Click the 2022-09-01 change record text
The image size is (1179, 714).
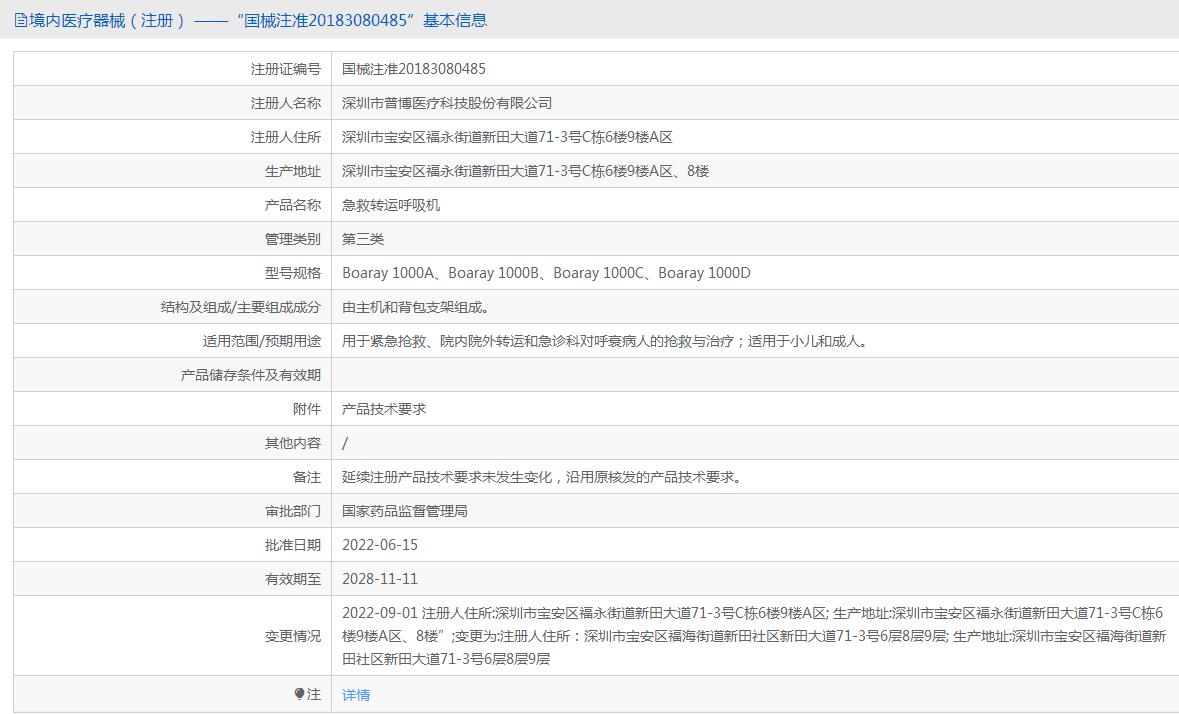(380, 613)
